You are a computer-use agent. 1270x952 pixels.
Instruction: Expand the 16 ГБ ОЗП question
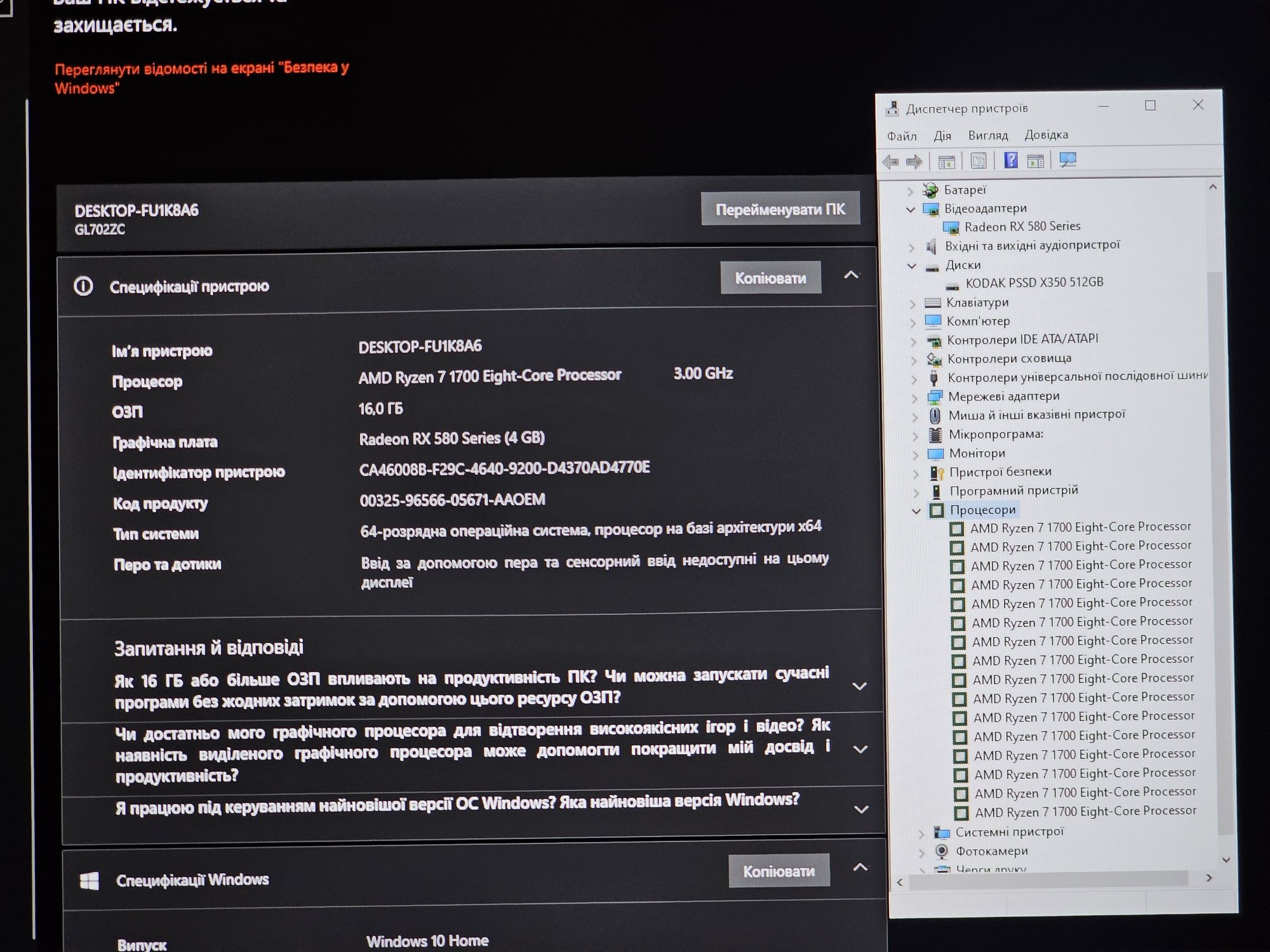tap(859, 686)
